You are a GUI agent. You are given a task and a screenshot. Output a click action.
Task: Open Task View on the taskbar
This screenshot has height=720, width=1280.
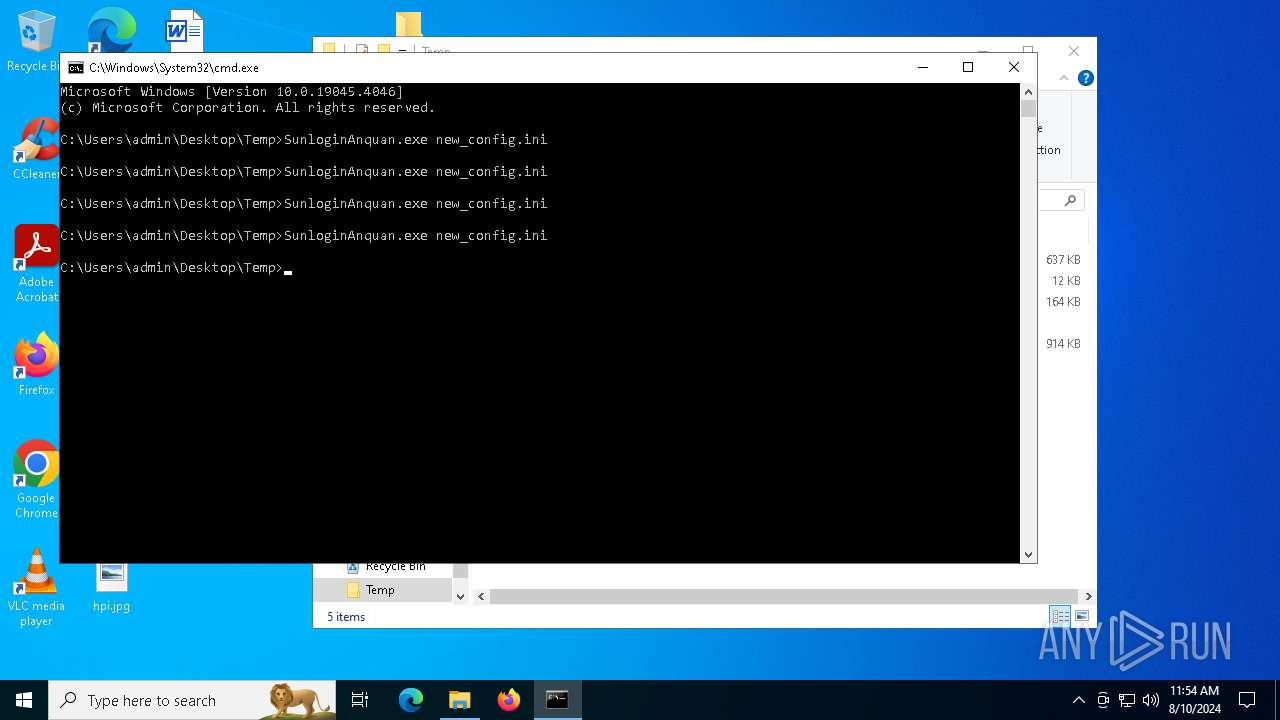[x=360, y=700]
